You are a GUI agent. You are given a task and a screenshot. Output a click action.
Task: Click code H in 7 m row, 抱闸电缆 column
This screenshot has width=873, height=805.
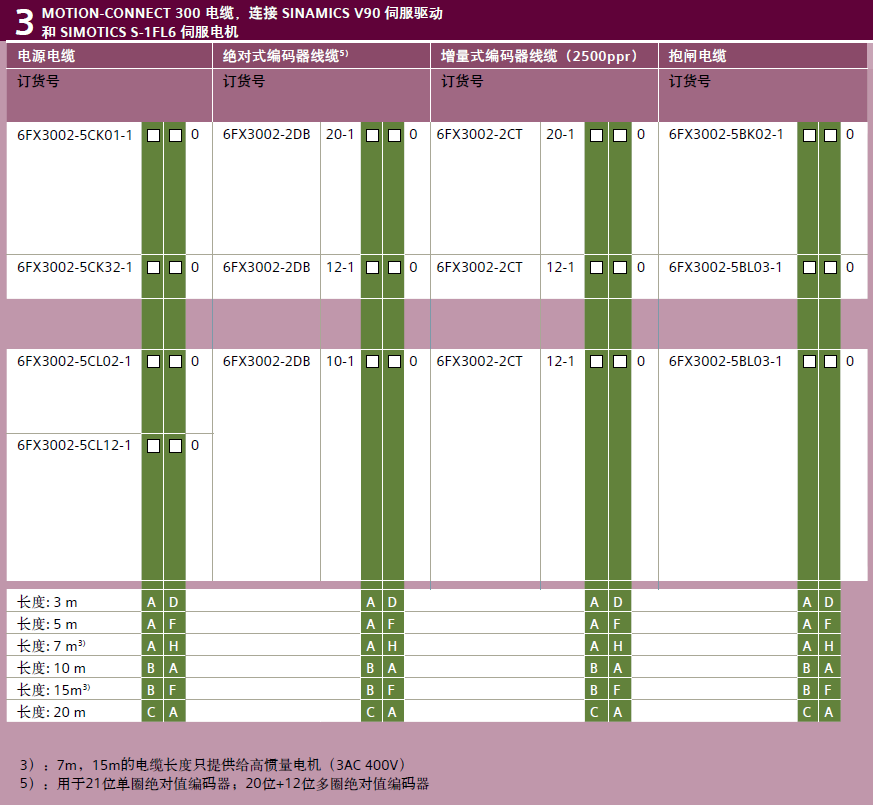pos(829,646)
